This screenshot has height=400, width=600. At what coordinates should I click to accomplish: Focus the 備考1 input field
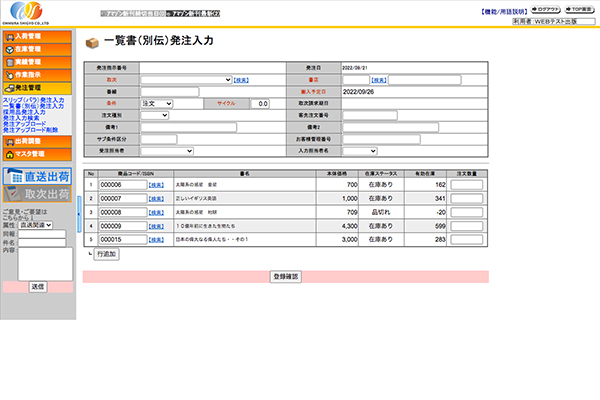189,127
